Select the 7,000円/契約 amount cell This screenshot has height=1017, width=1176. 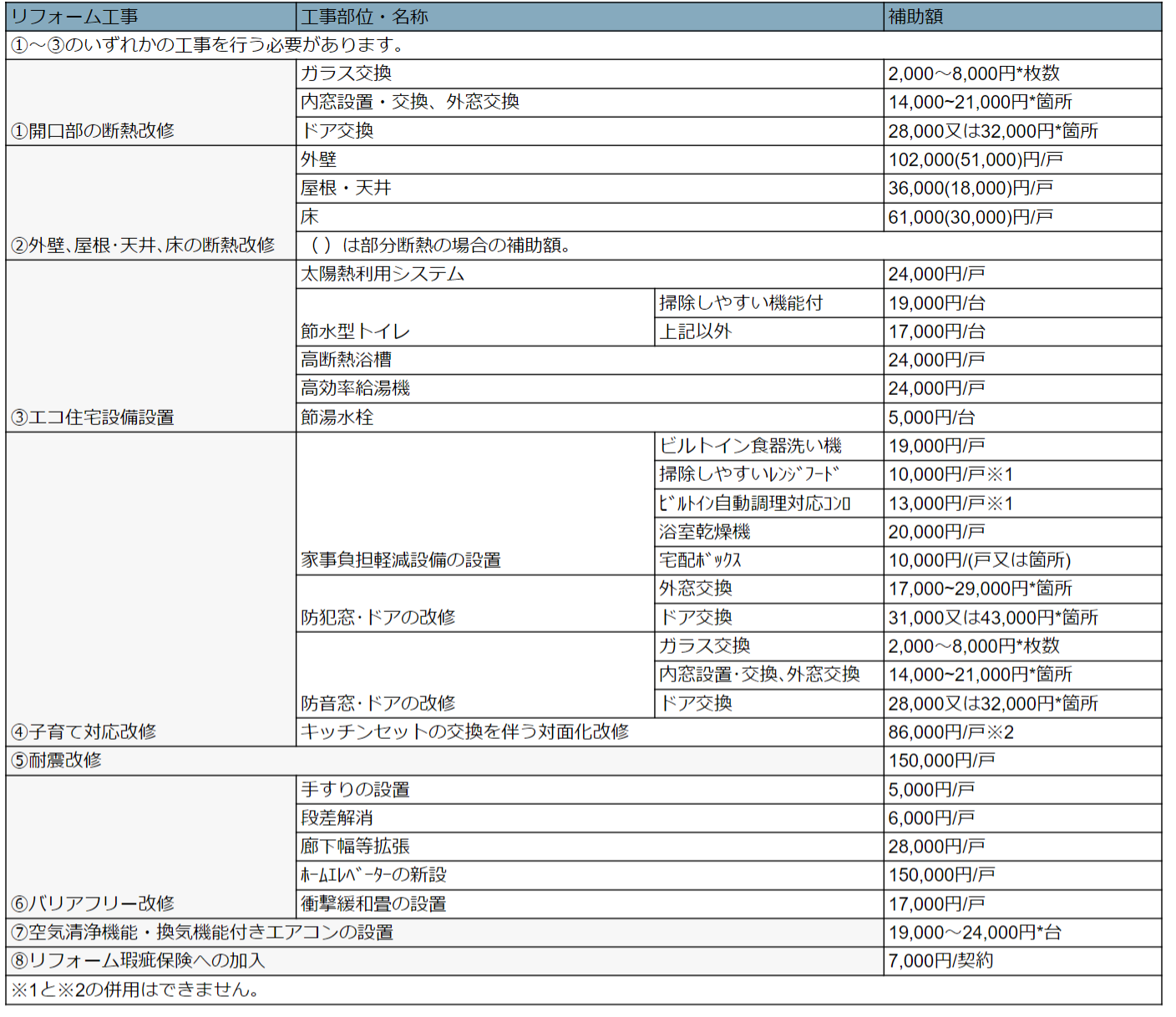pos(1021,961)
